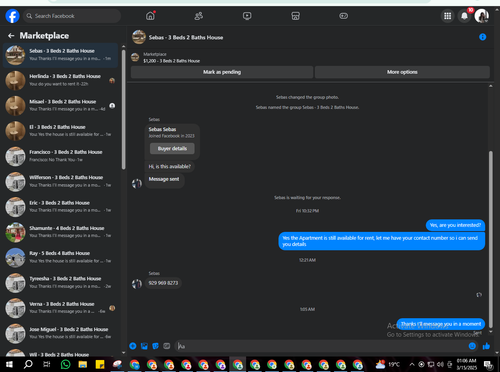Open the $1,200 - 3 Beds 2 Baths House listing

[171, 61]
